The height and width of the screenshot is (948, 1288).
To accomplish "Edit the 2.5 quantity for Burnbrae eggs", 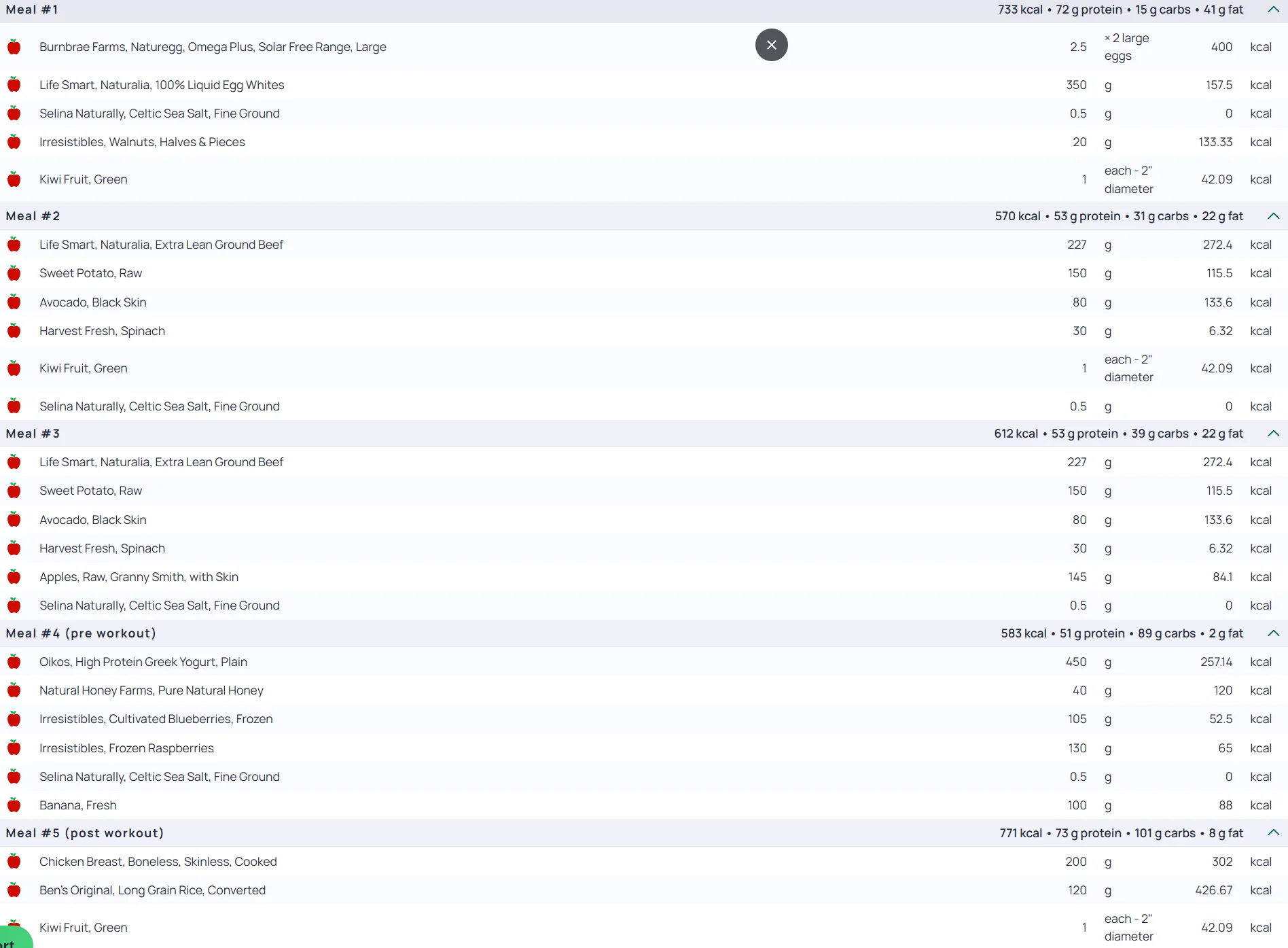I will point(1078,47).
